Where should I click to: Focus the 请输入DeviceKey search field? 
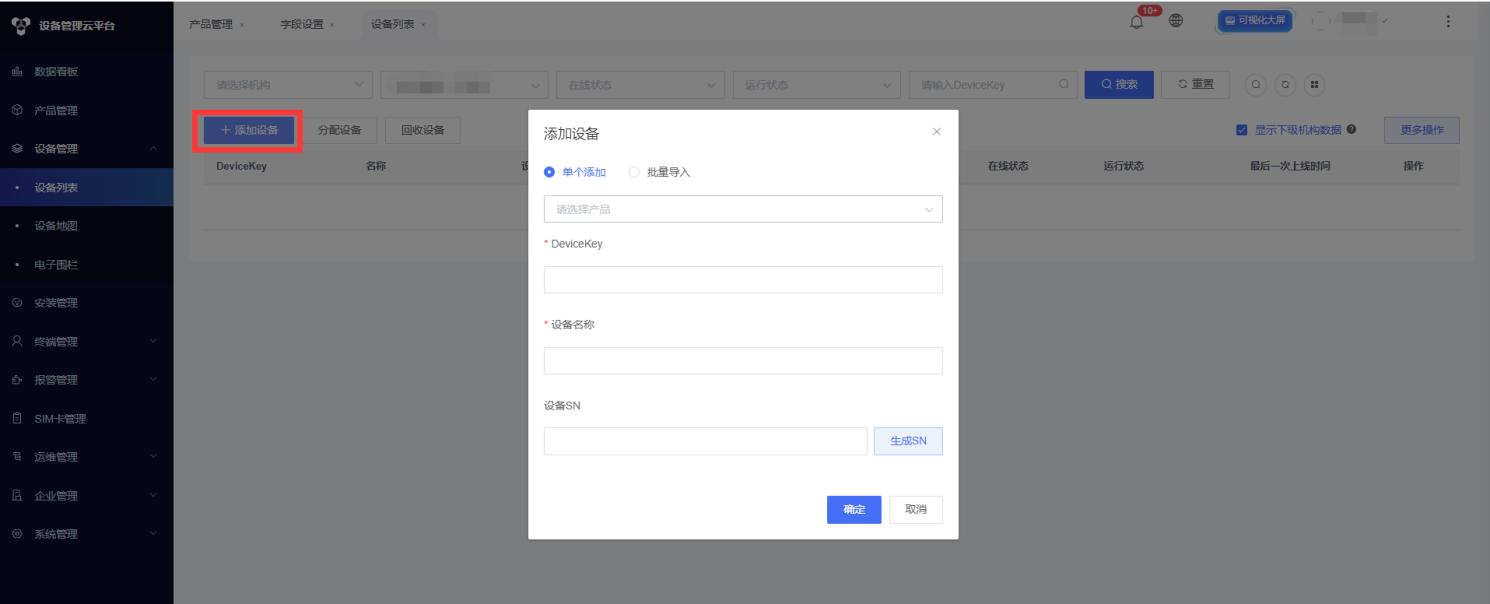[x=993, y=85]
